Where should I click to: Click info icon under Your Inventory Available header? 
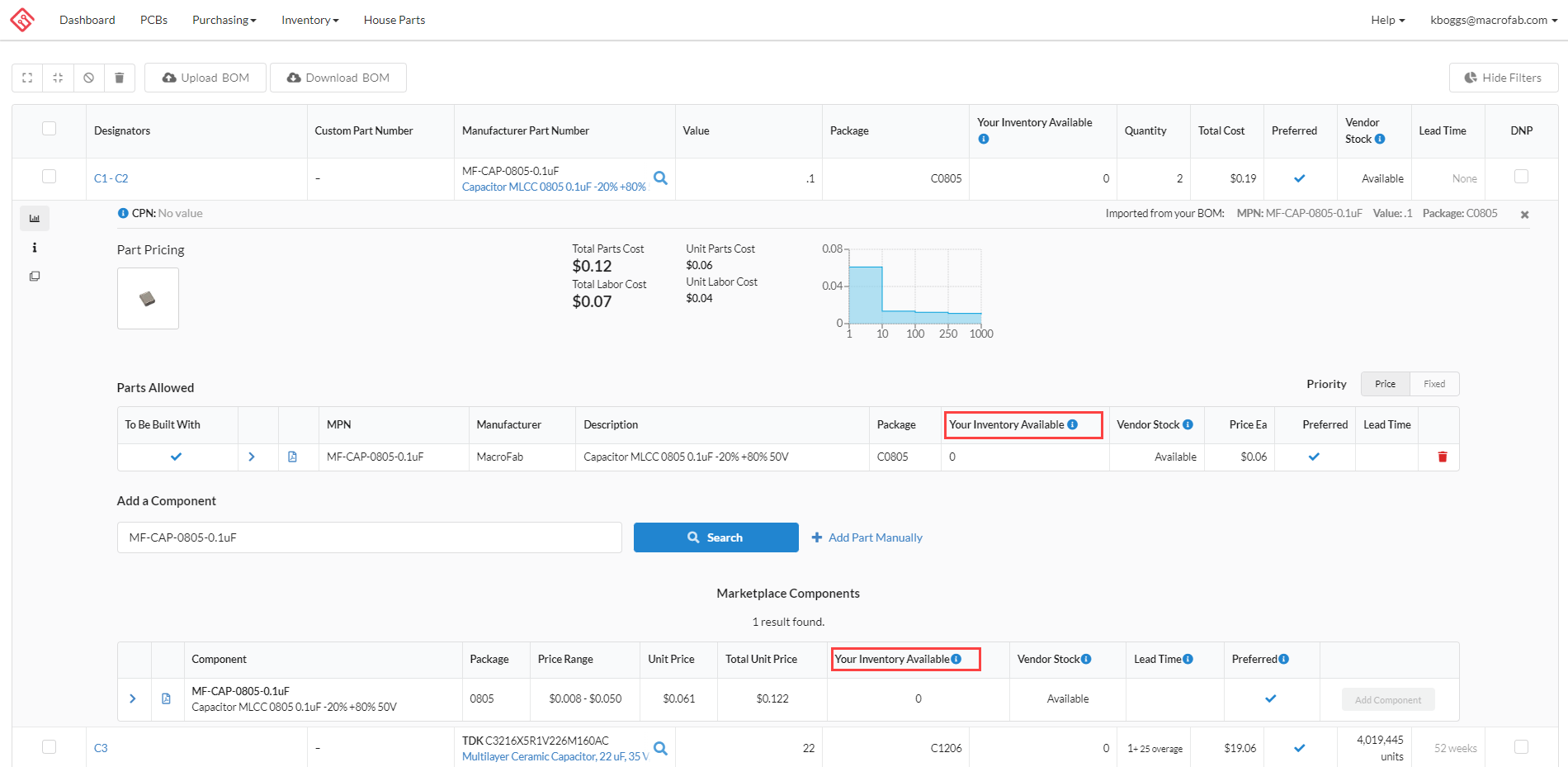[983, 139]
